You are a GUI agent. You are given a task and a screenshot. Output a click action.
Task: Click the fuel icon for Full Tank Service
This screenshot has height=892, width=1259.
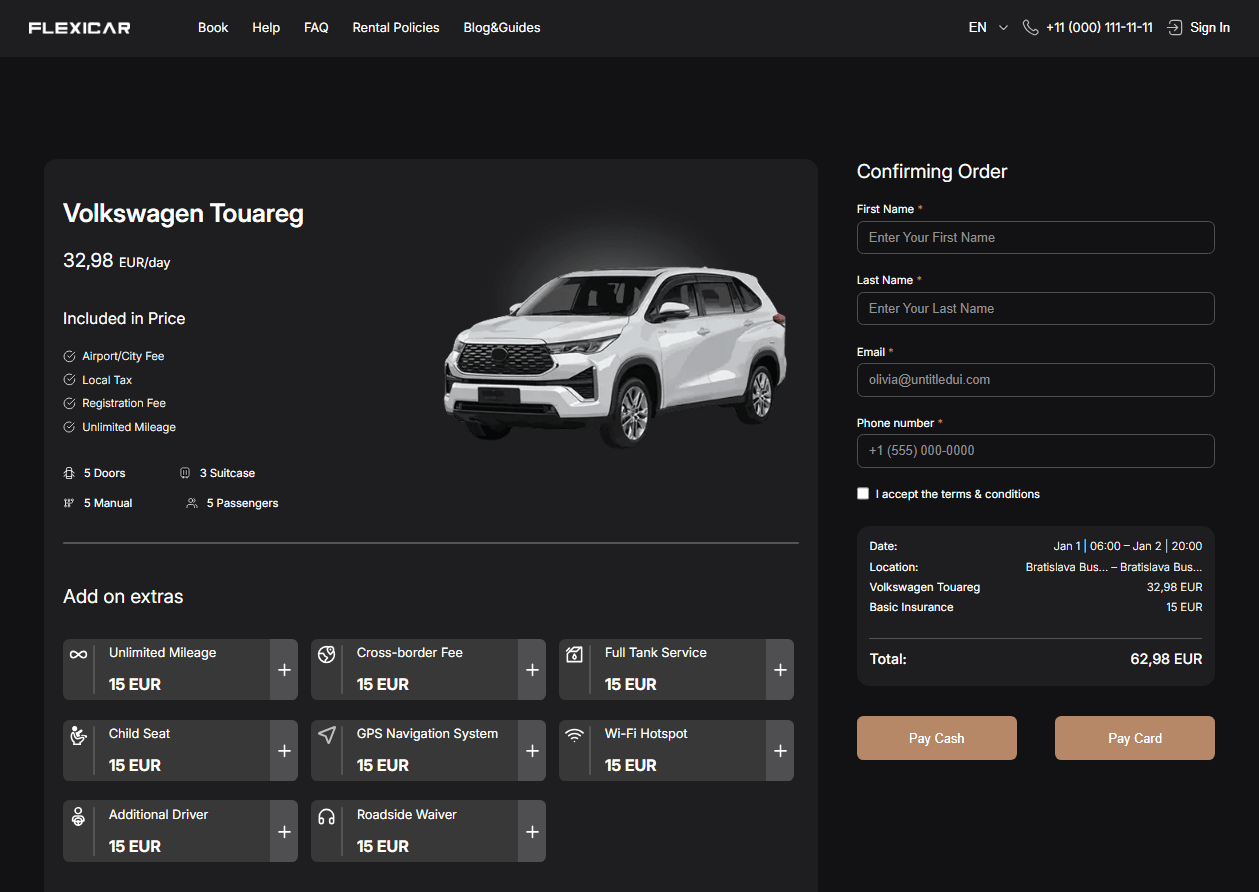574,654
